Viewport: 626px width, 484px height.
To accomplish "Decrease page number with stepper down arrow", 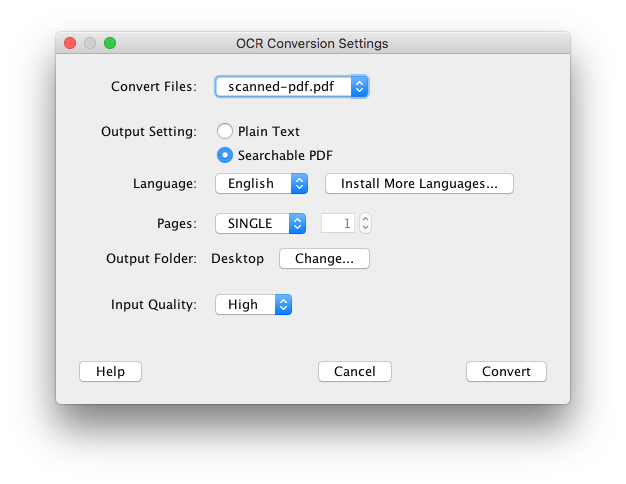I will (x=365, y=229).
